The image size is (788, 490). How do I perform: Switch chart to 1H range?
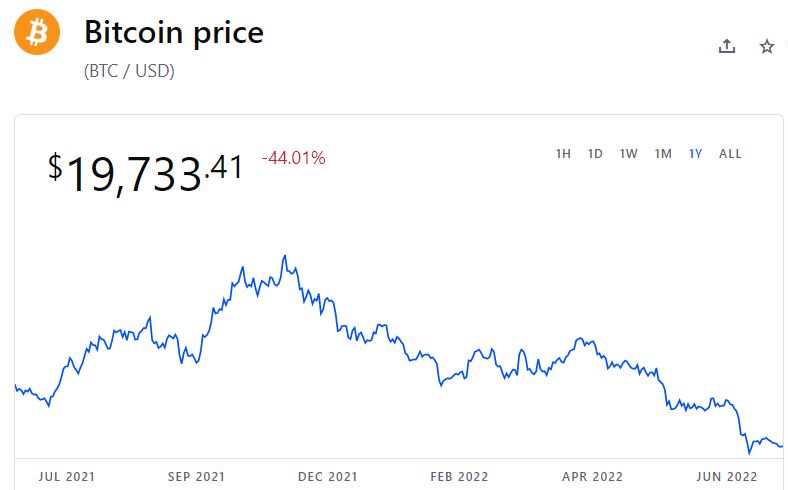tap(563, 154)
